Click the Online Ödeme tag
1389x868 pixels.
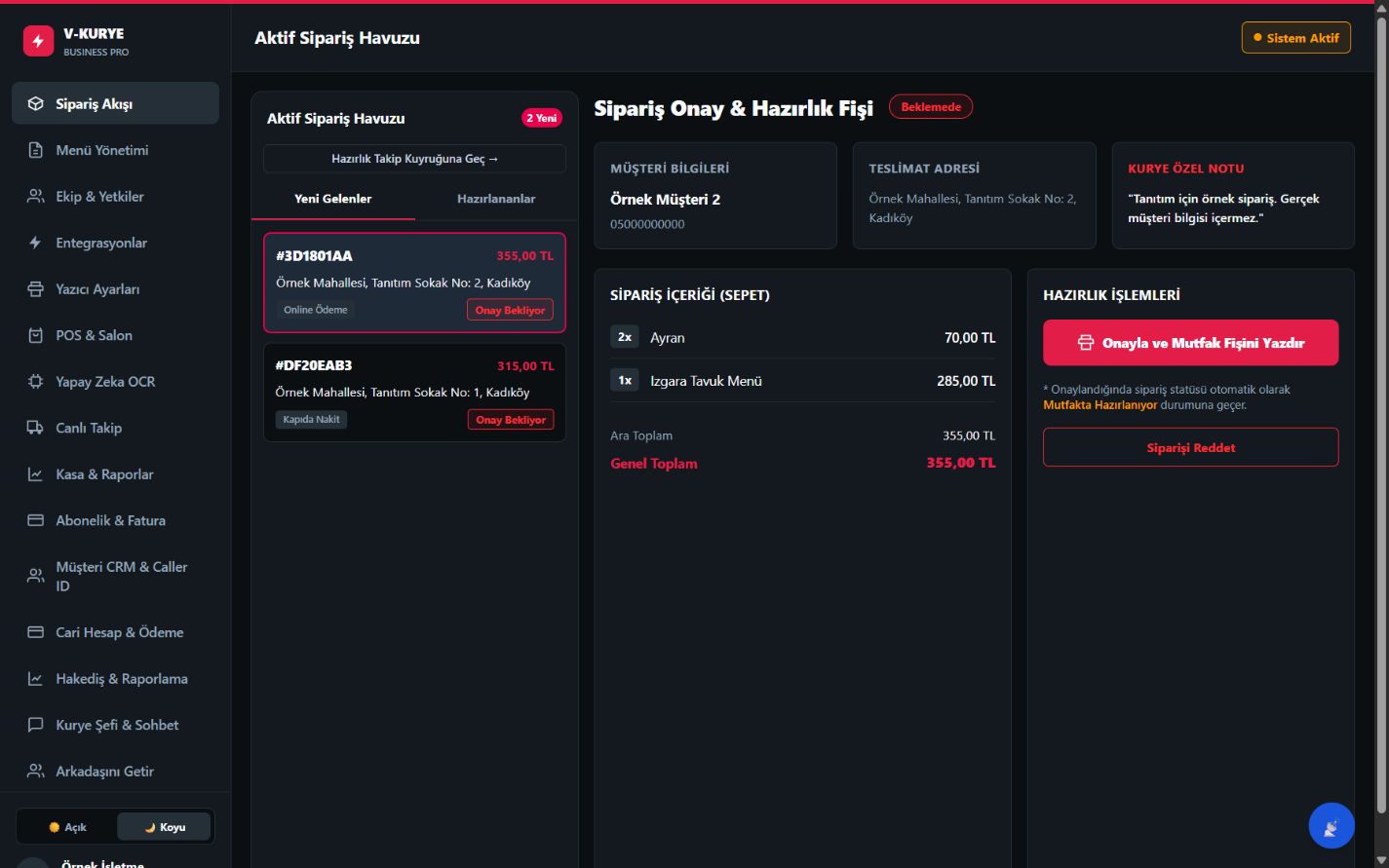316,310
